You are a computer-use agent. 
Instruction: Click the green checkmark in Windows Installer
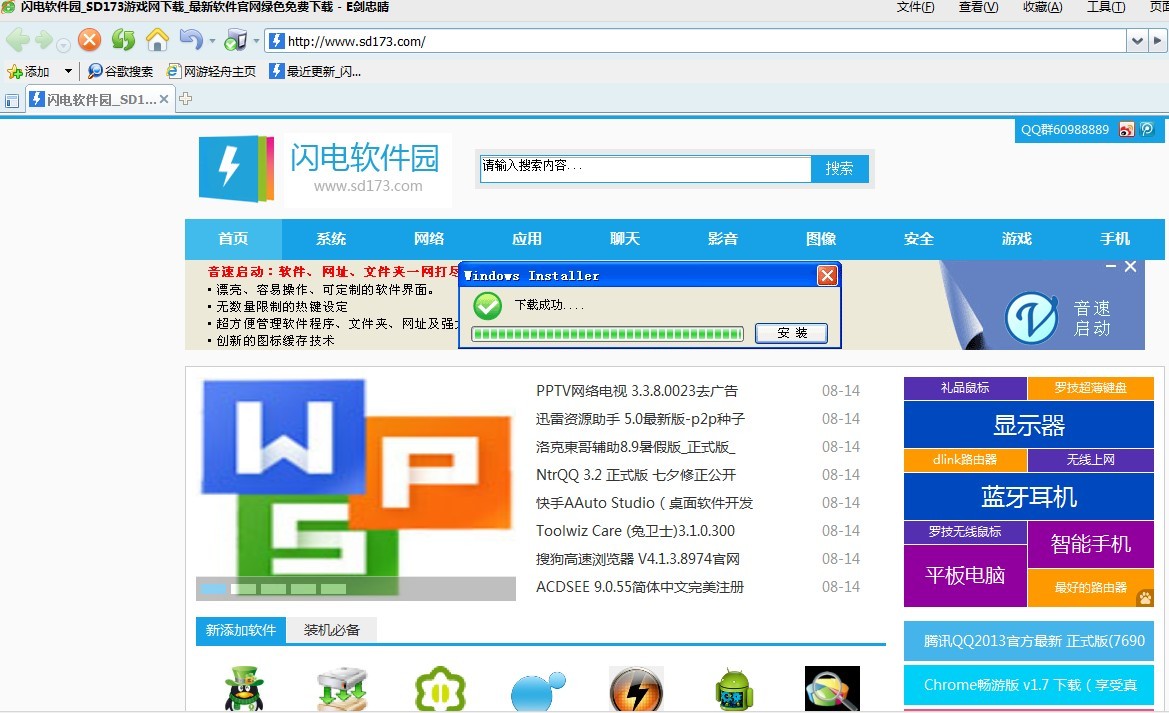click(488, 305)
